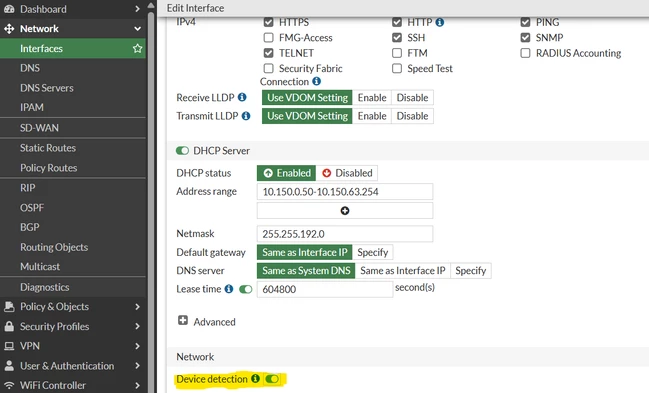This screenshot has width=649, height=393.
Task: Click the Dashboard gauge icon
Action: (9, 9)
